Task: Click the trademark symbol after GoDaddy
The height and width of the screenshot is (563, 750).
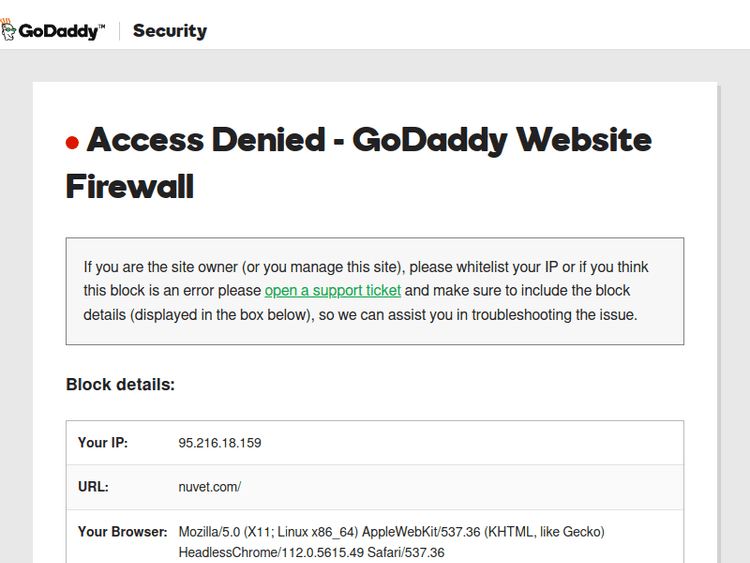Action: click(102, 26)
